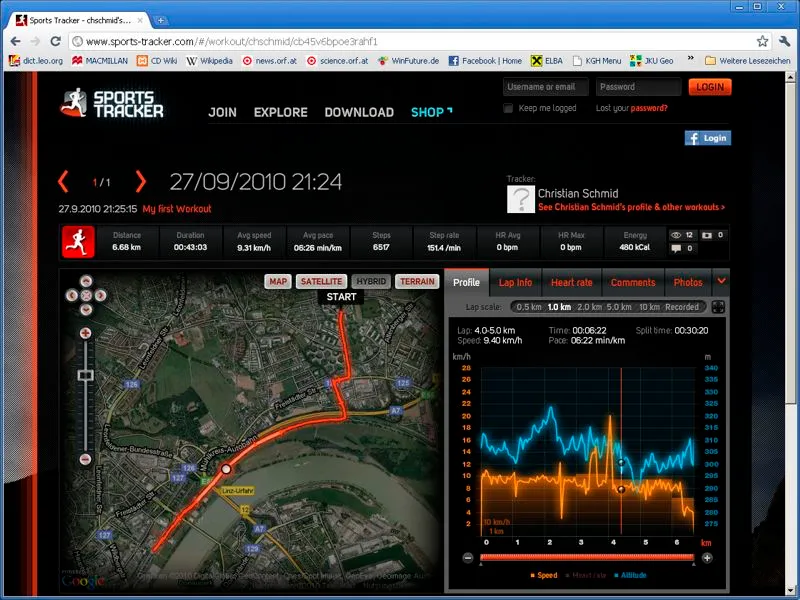Select 10 km lap scale
The width and height of the screenshot is (800, 600).
(x=649, y=307)
